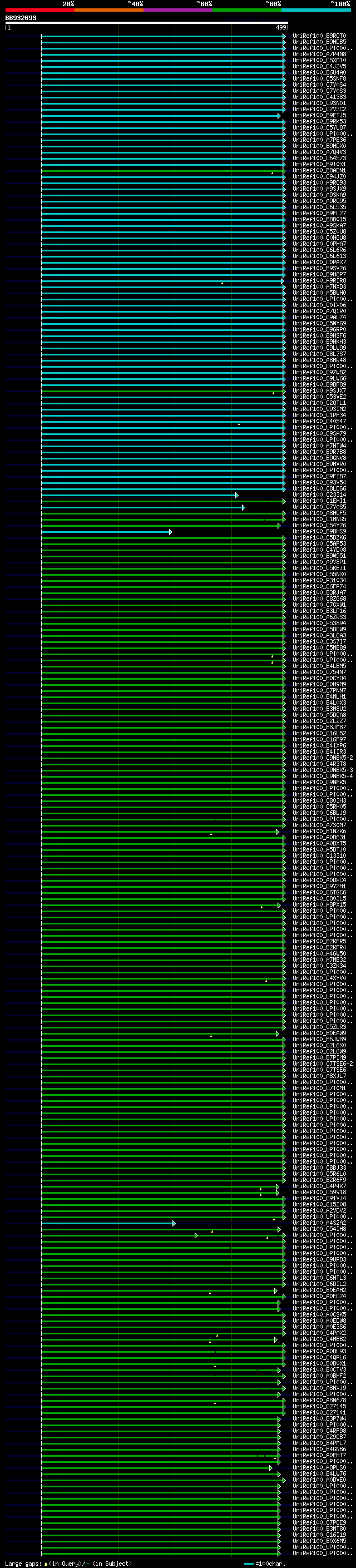This screenshot has height=1568, width=356.
Task: Click hit label UniRef100_Q9NBK5-2
Action: tap(323, 759)
